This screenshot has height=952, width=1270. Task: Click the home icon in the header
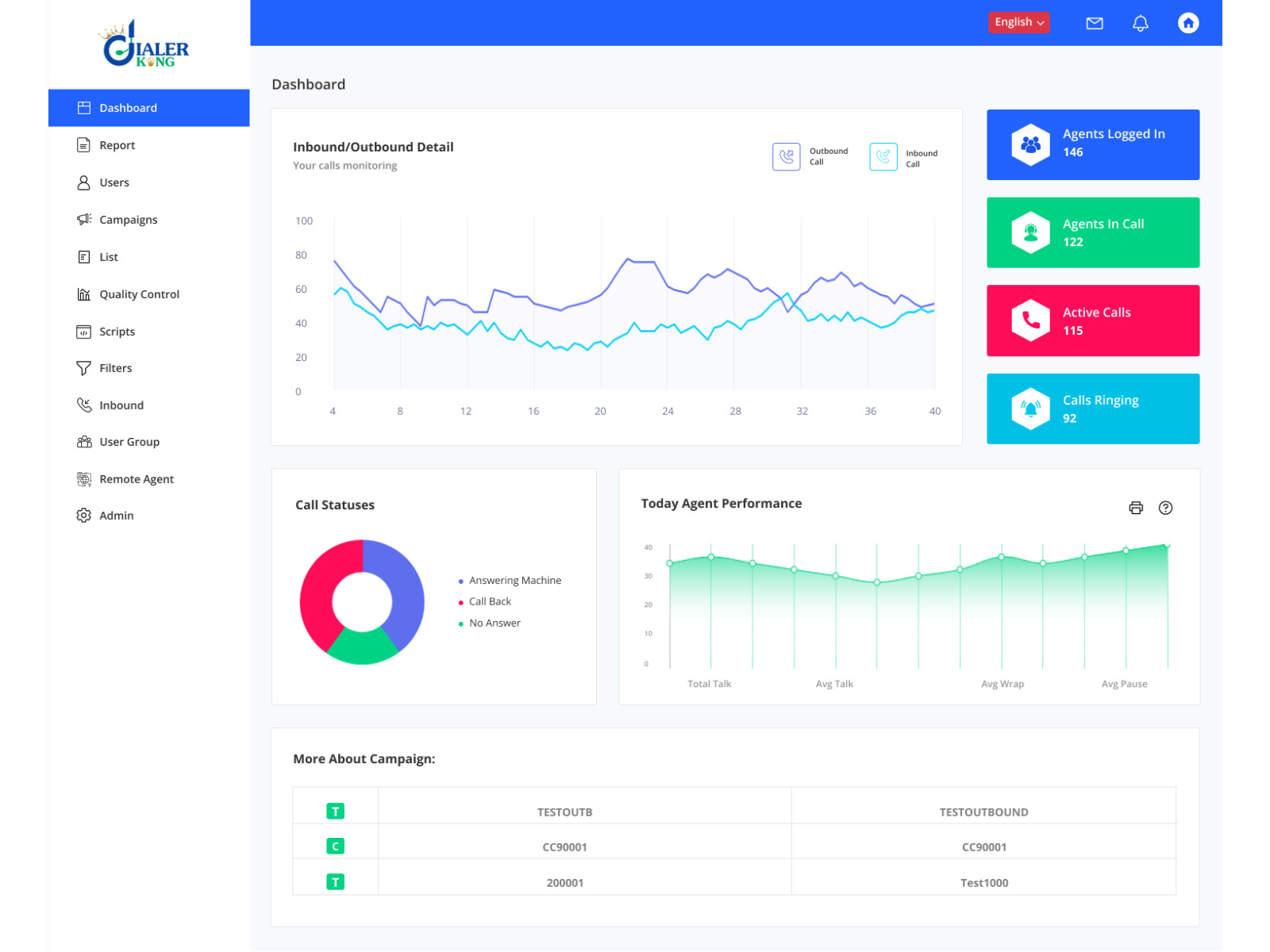[x=1188, y=22]
